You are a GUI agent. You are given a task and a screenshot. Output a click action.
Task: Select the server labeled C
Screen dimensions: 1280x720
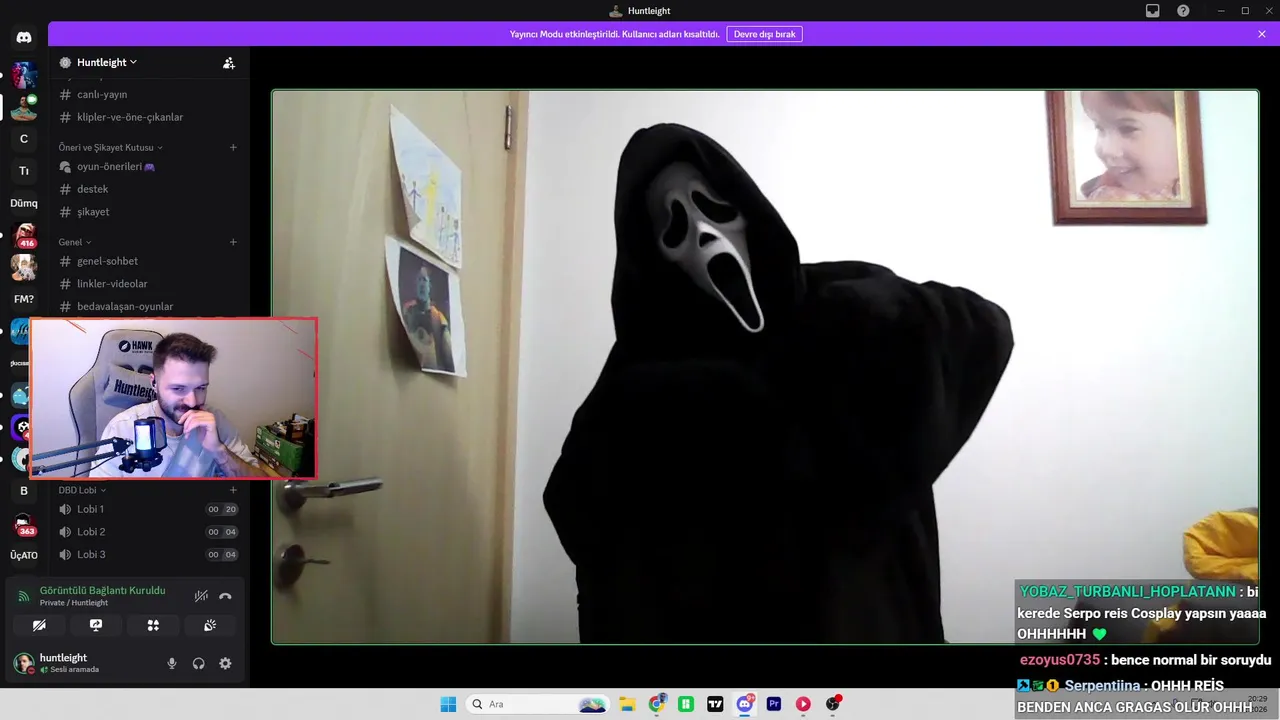[x=24, y=139]
